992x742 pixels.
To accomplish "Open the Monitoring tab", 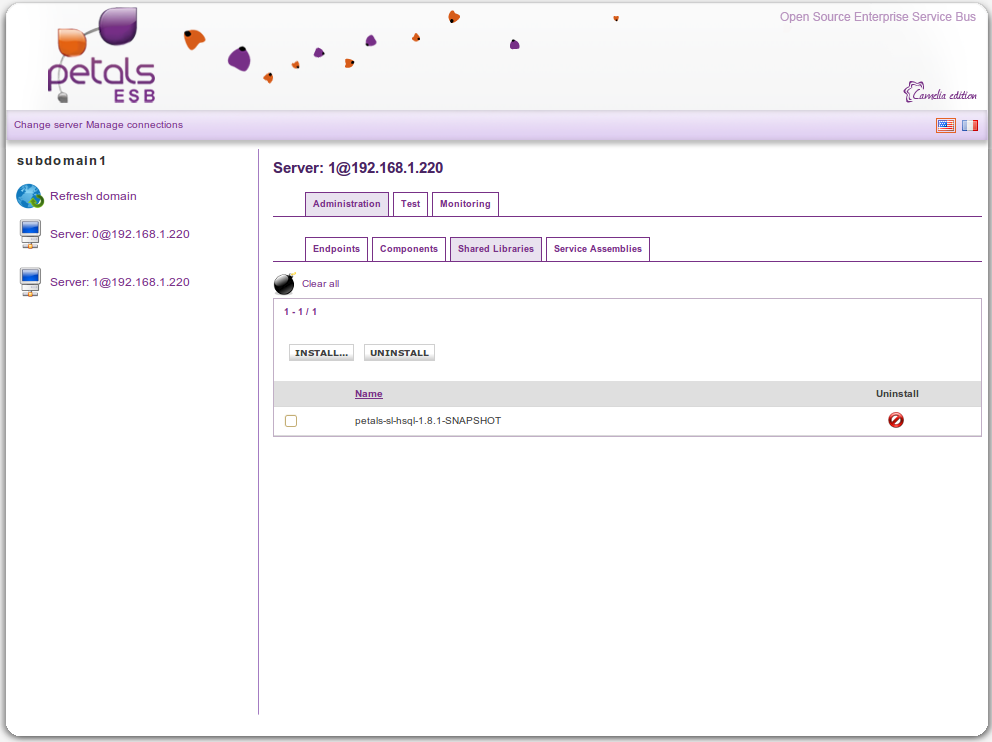I will (465, 204).
